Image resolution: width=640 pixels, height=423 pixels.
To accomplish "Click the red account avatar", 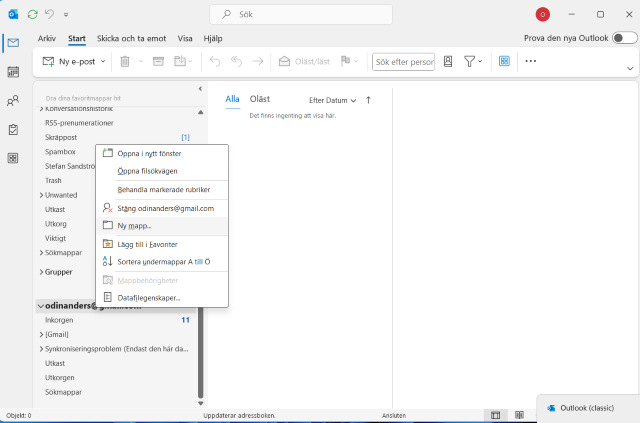I will pyautogui.click(x=543, y=14).
